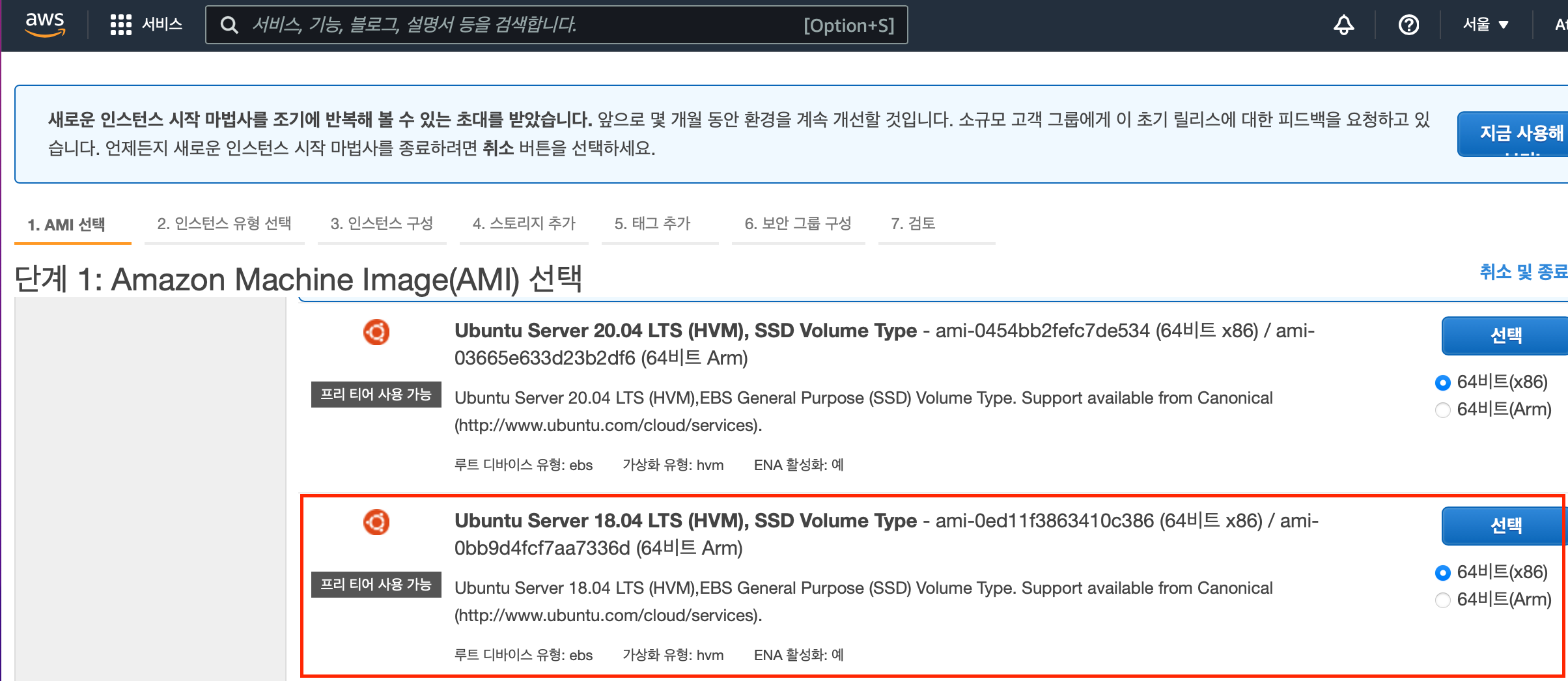
Task: Click the bold 새로운 인스턴스 시작 마법사 banner text
Action: (x=319, y=120)
